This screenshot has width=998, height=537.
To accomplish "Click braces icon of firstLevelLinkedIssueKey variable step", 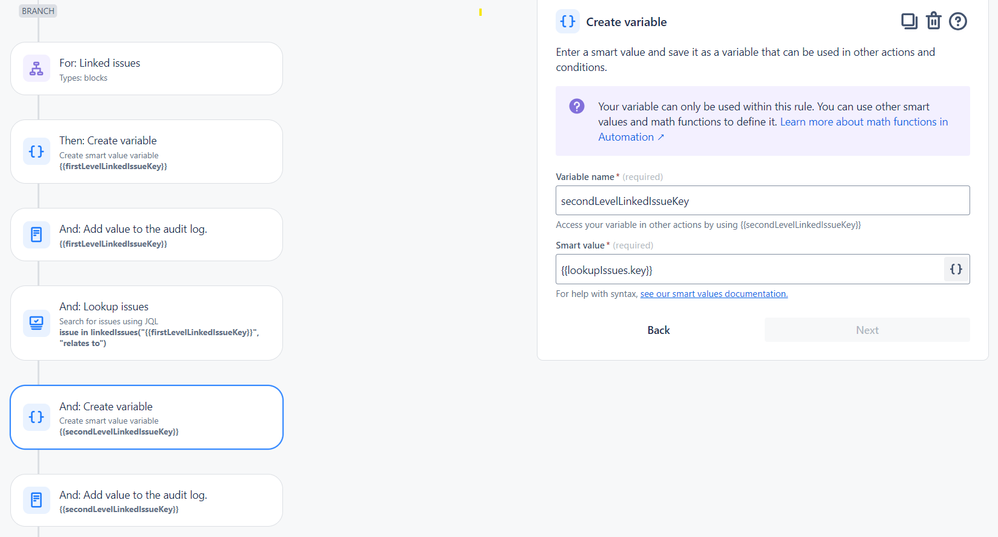I will pos(37,151).
